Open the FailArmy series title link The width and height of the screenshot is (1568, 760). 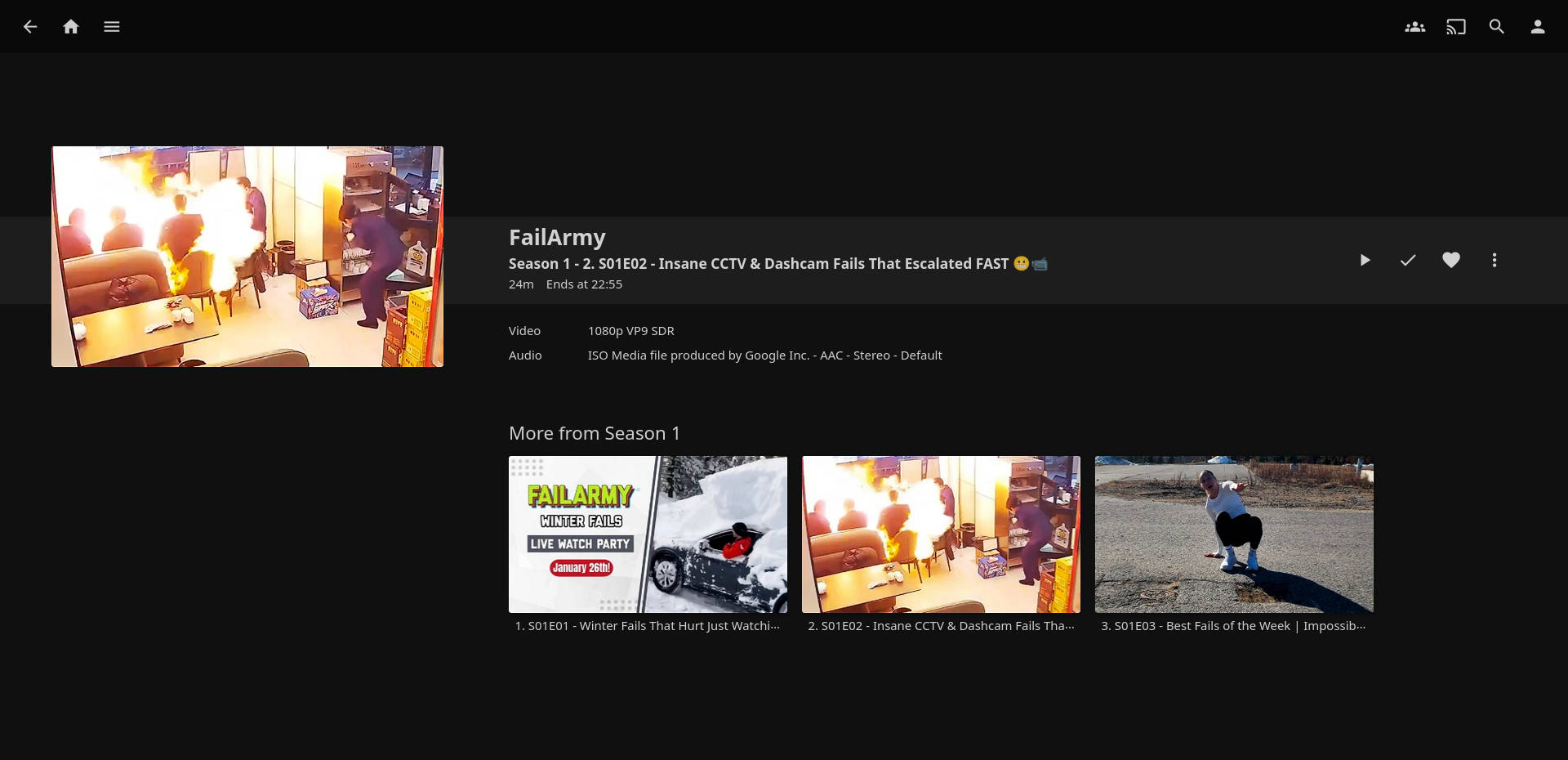click(x=557, y=238)
